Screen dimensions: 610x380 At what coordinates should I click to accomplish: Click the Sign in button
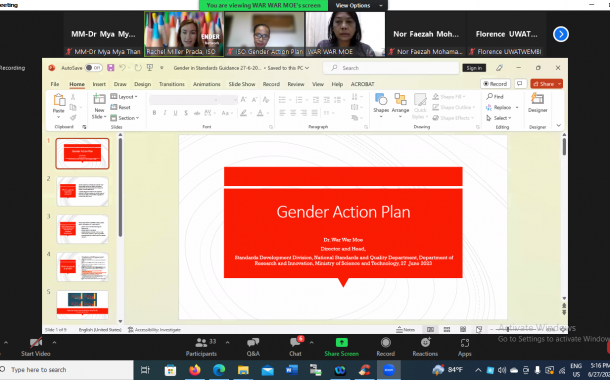tap(474, 68)
